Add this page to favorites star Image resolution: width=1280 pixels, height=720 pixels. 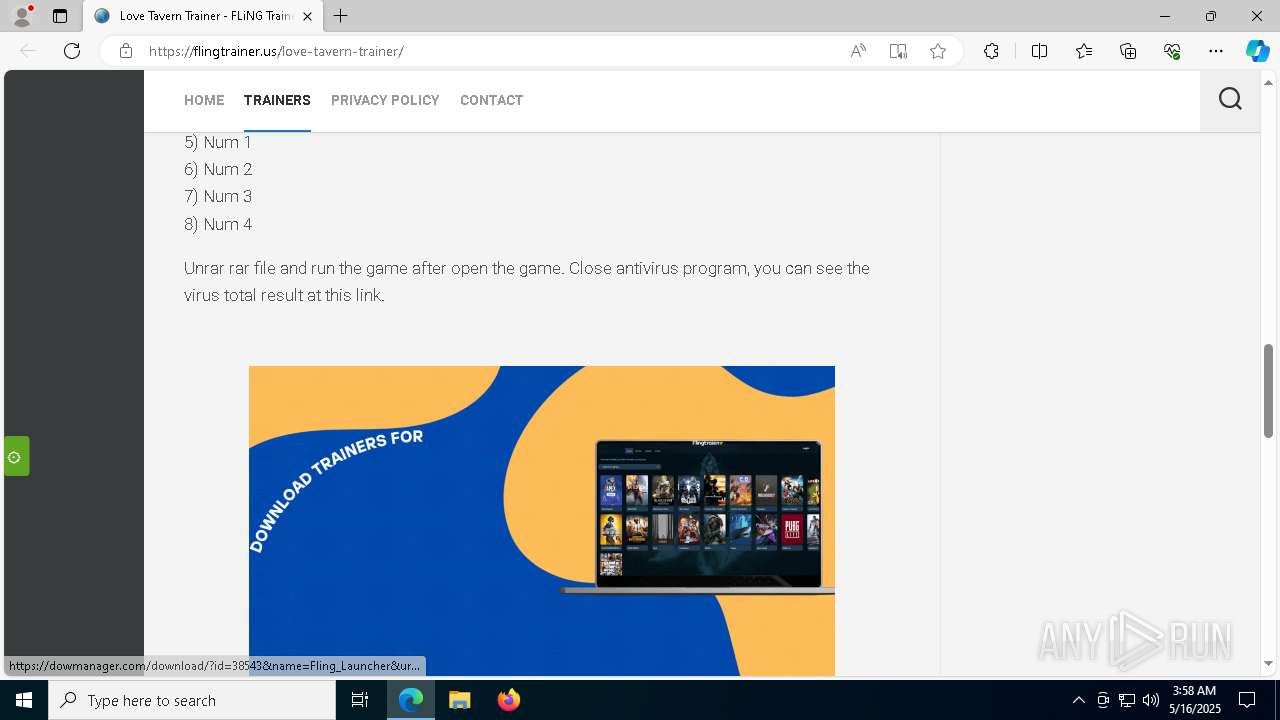[x=938, y=51]
